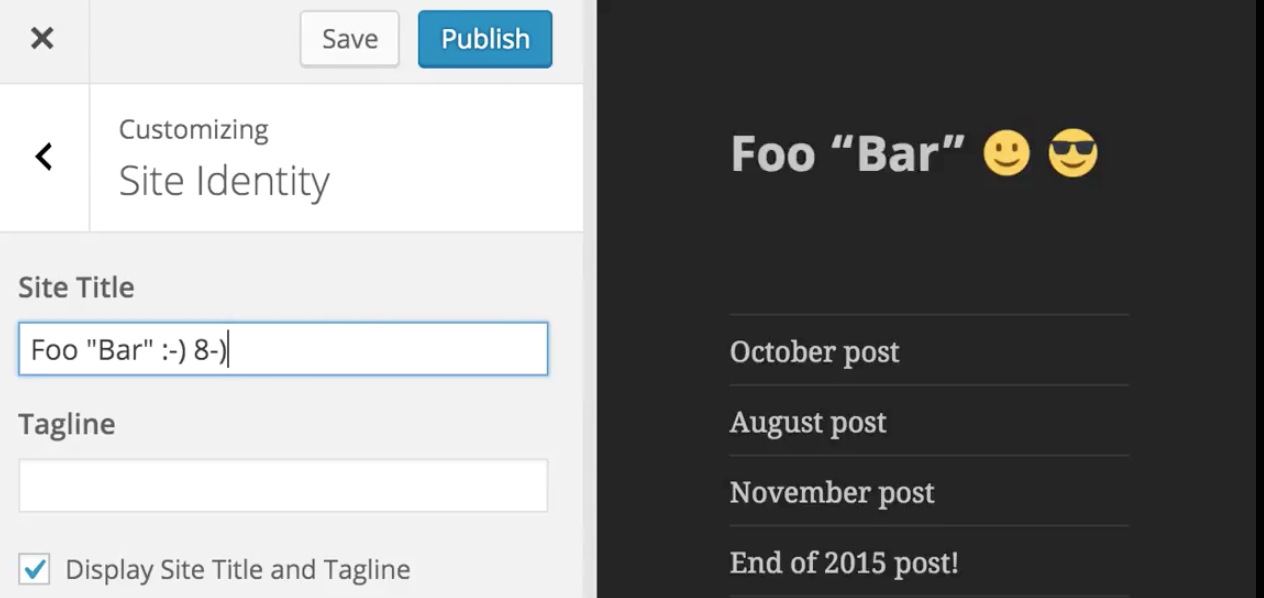Open the October post link

pos(814,352)
